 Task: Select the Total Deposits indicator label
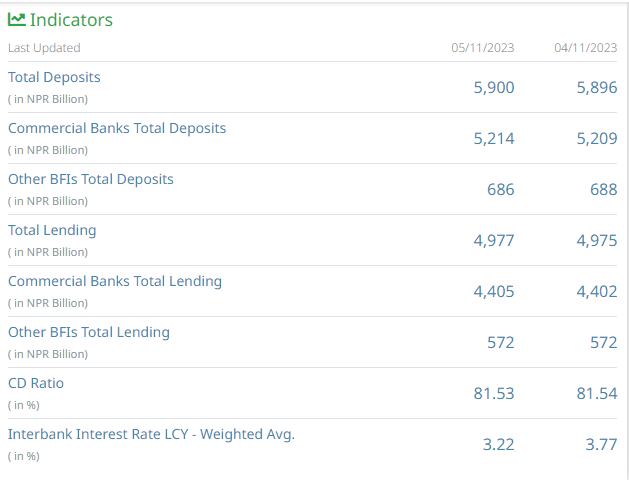click(x=54, y=77)
